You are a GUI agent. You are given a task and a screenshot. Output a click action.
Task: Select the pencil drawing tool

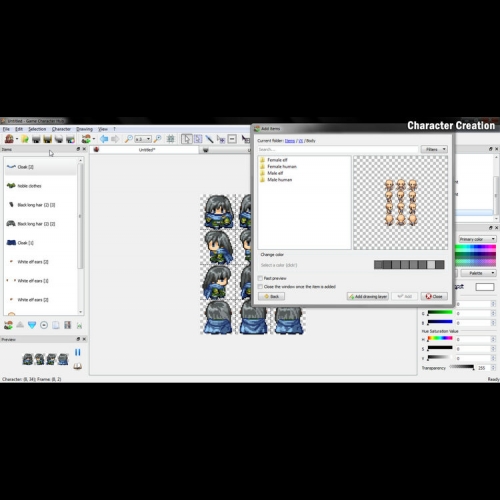[209, 139]
